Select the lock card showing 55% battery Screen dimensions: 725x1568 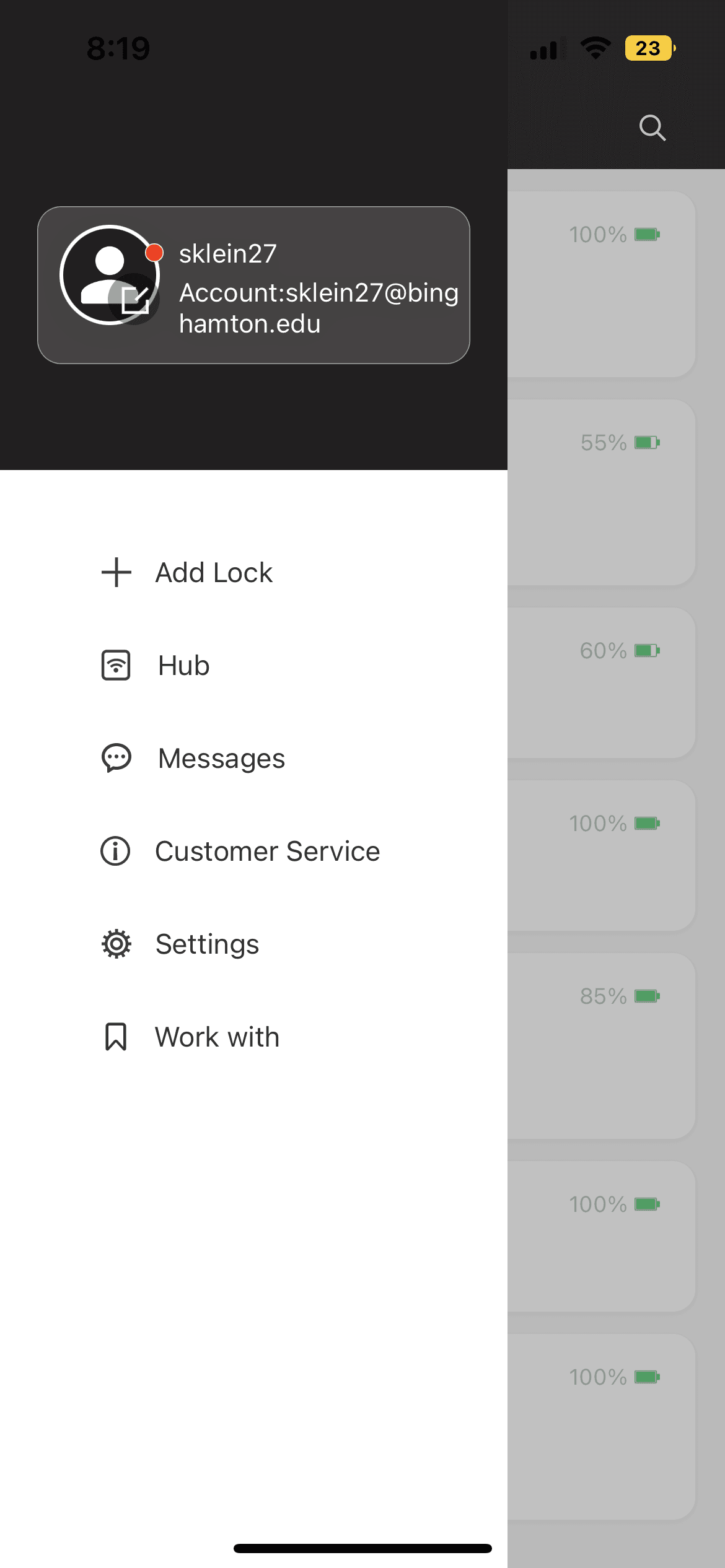tap(601, 492)
